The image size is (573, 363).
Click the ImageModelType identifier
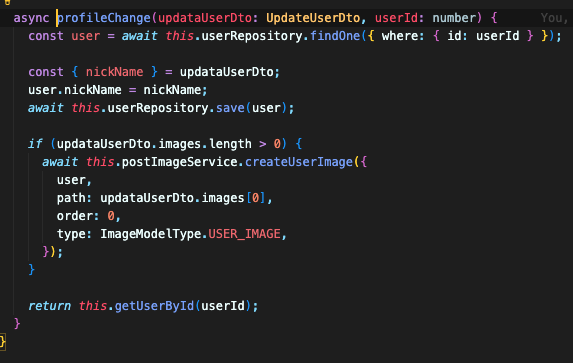(151, 234)
